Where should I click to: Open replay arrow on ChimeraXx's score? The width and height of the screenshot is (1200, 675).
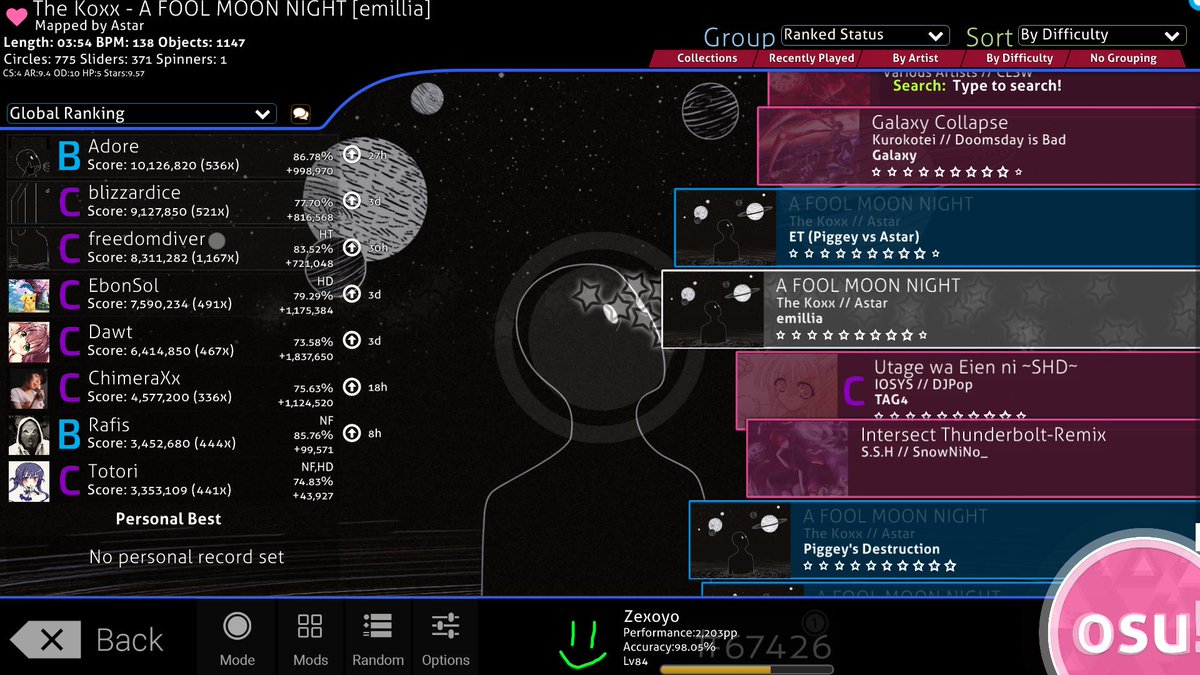351,387
